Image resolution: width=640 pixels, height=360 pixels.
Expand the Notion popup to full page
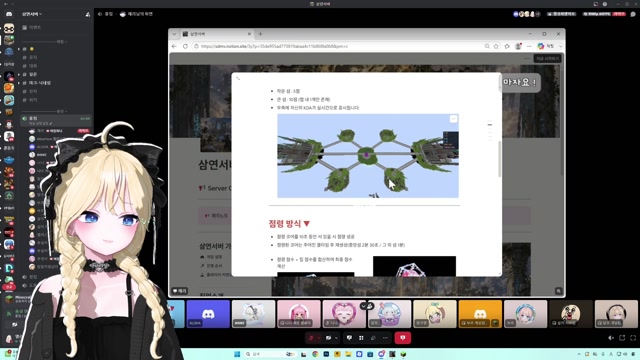pos(238,78)
